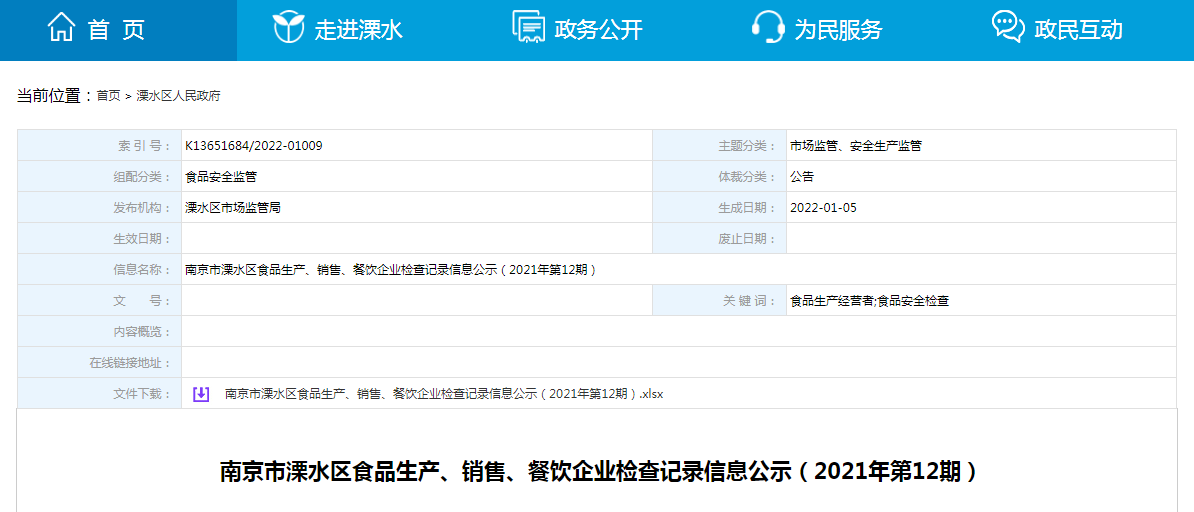This screenshot has height=512, width=1194.
Task: Open the 政民互动 navigation tab
Action: pyautogui.click(x=1077, y=30)
